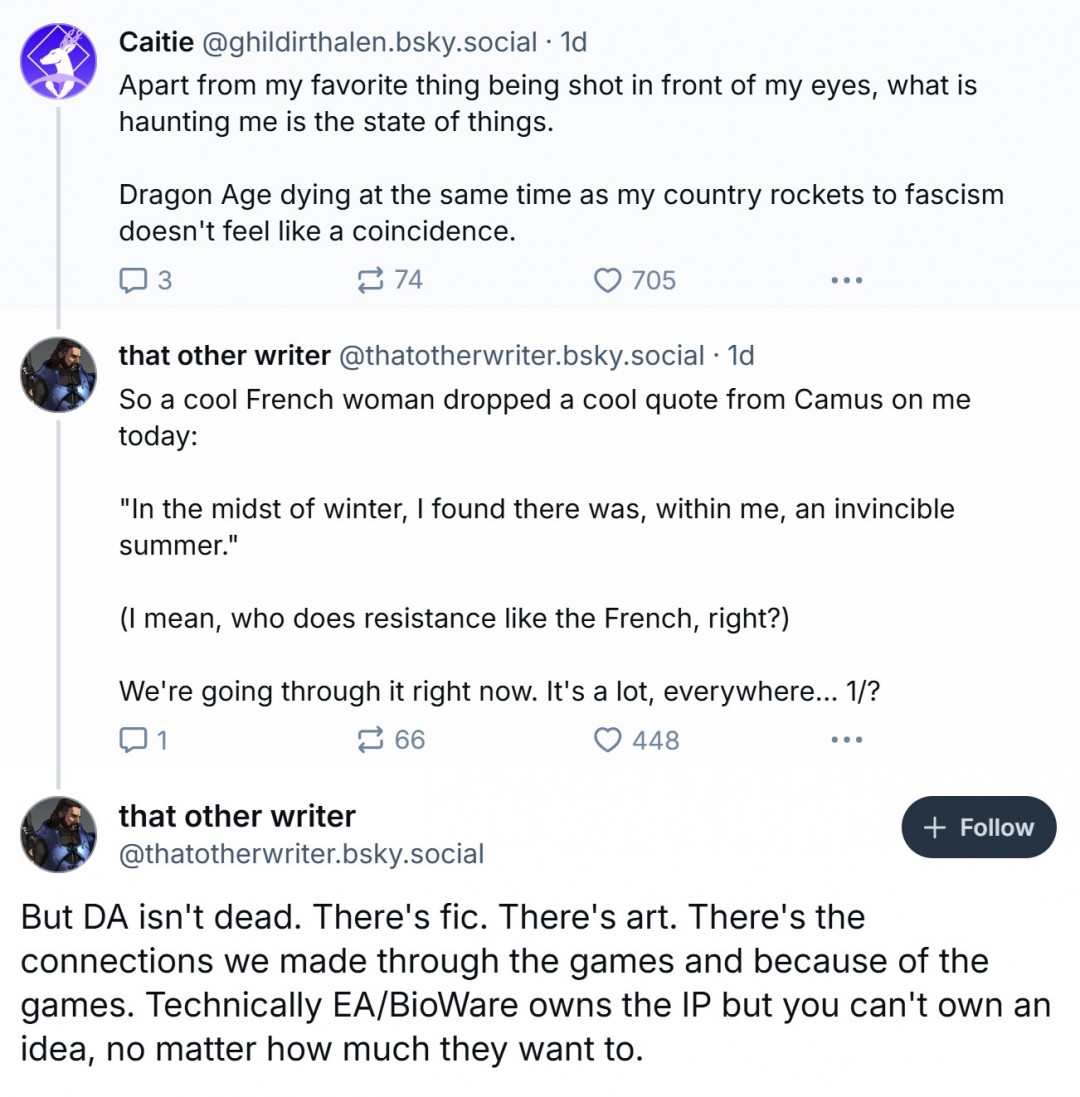Viewport: 1080px width, 1097px height.
Task: Click @thatotherwriter.bsky.social handle in Camus post
Action: (522, 355)
